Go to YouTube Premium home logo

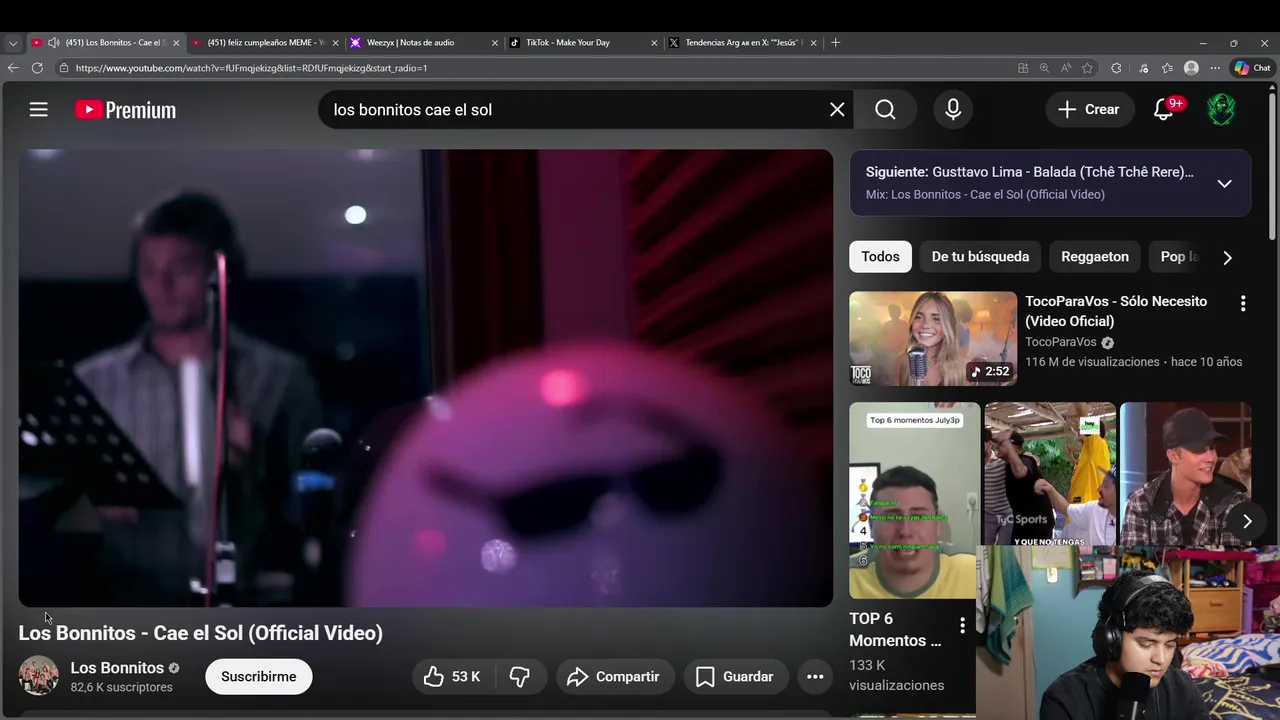tap(126, 110)
